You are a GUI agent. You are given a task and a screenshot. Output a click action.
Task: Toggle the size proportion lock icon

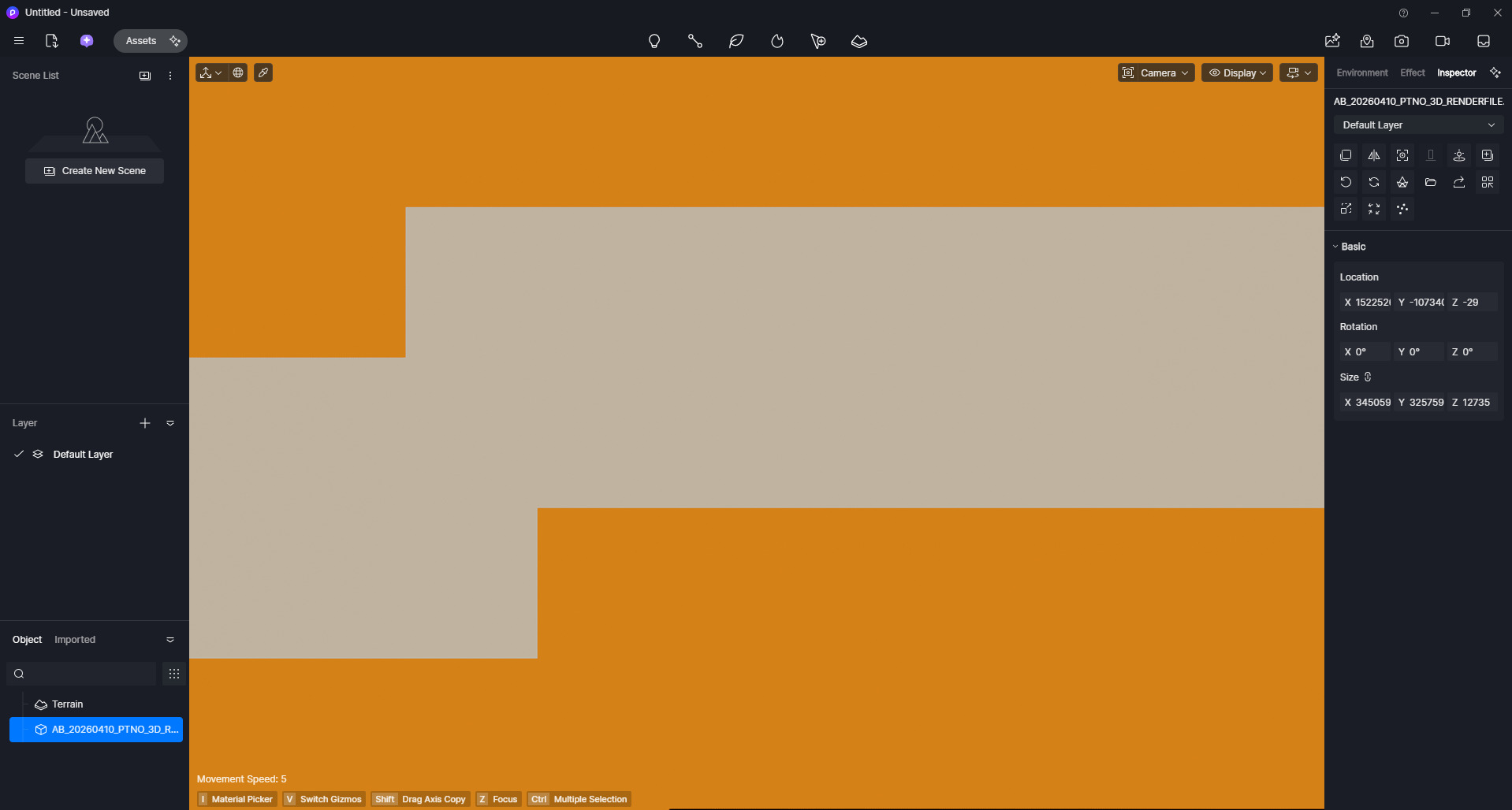(x=1368, y=377)
